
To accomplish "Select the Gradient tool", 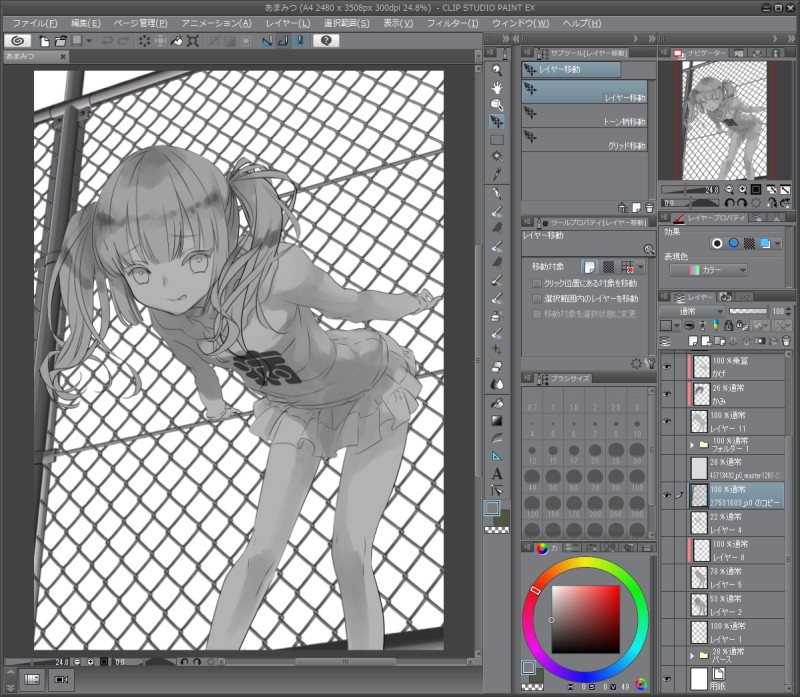I will 497,420.
